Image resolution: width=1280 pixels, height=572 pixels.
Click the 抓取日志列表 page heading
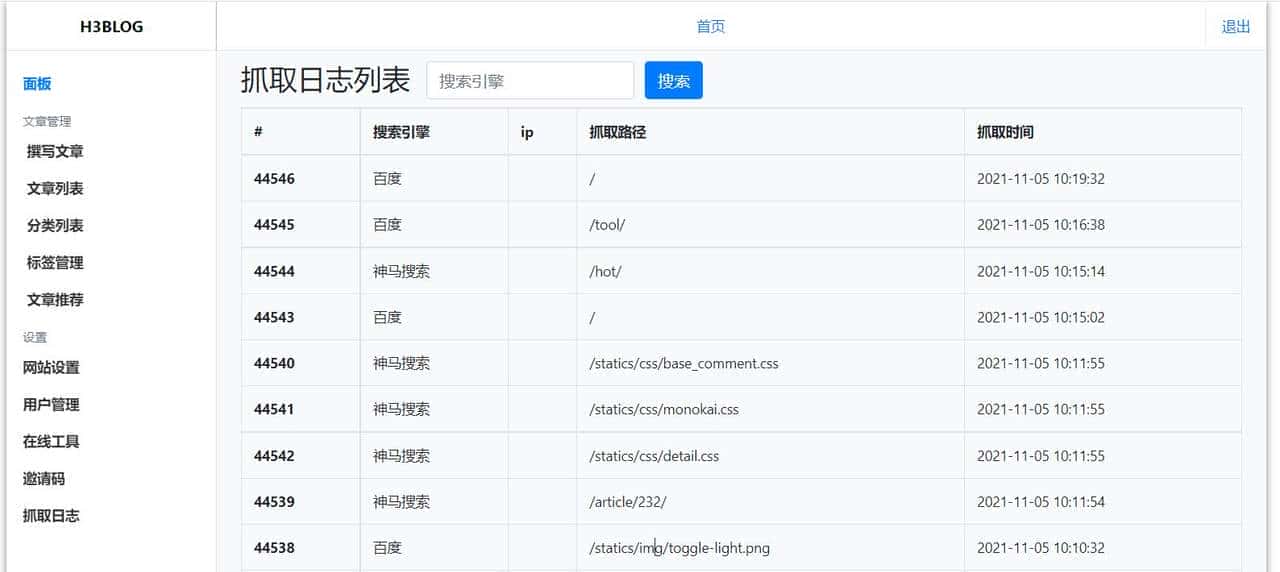tap(326, 81)
